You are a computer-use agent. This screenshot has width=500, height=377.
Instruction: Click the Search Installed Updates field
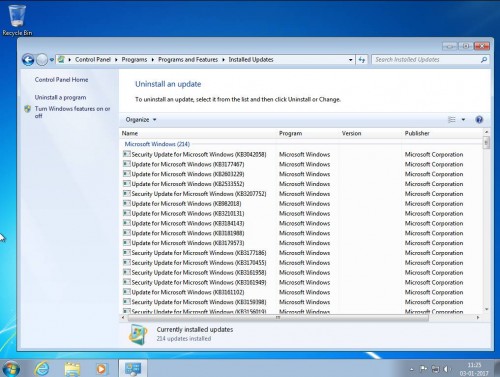click(x=427, y=60)
